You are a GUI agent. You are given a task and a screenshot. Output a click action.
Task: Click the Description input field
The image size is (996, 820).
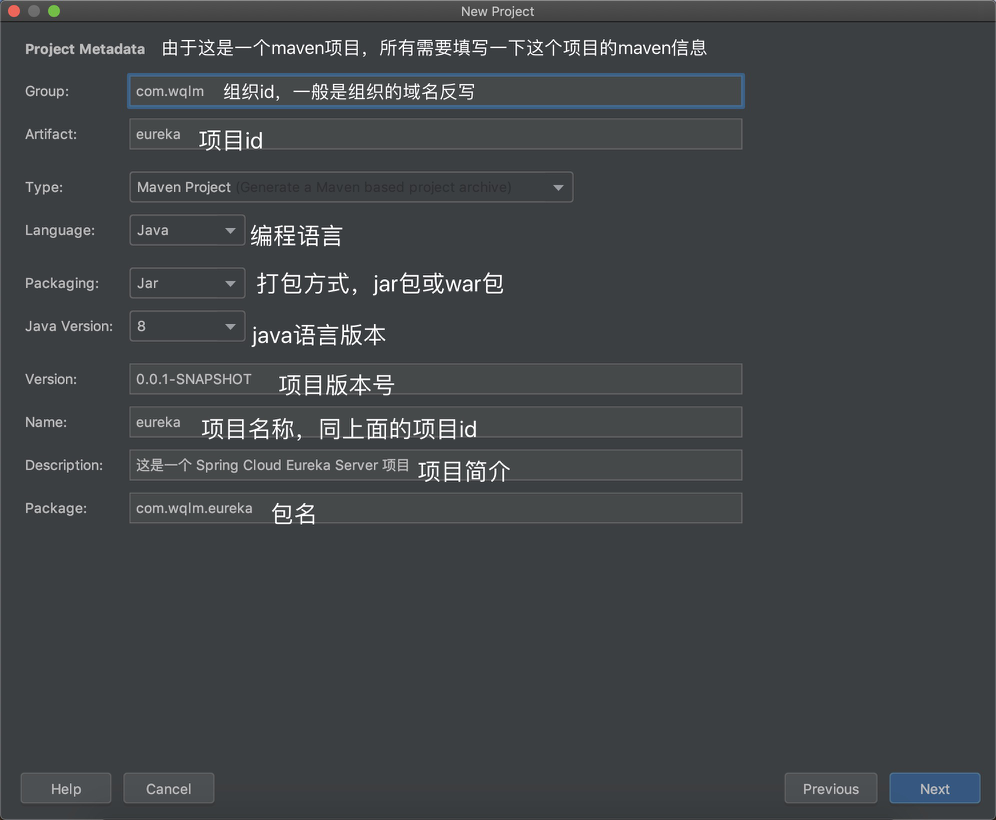436,465
